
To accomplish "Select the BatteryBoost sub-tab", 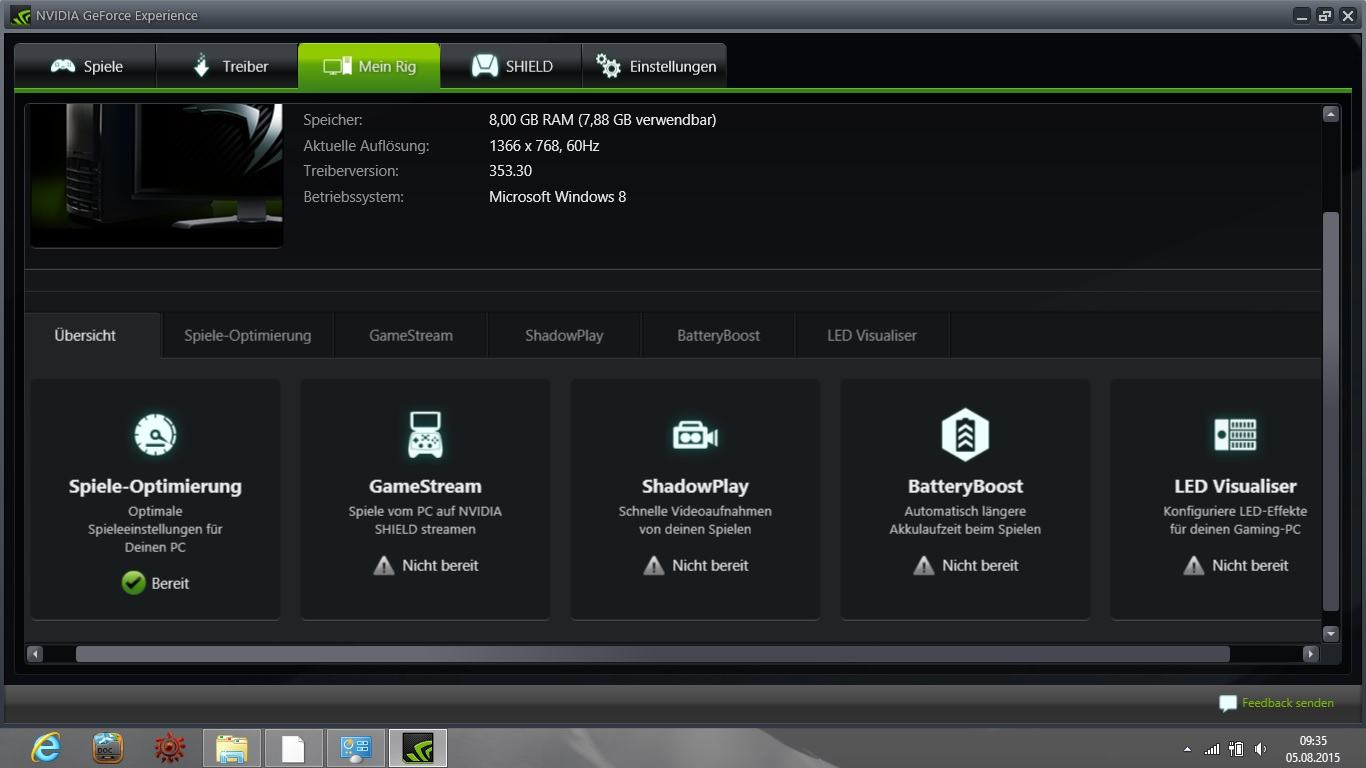I will point(718,335).
